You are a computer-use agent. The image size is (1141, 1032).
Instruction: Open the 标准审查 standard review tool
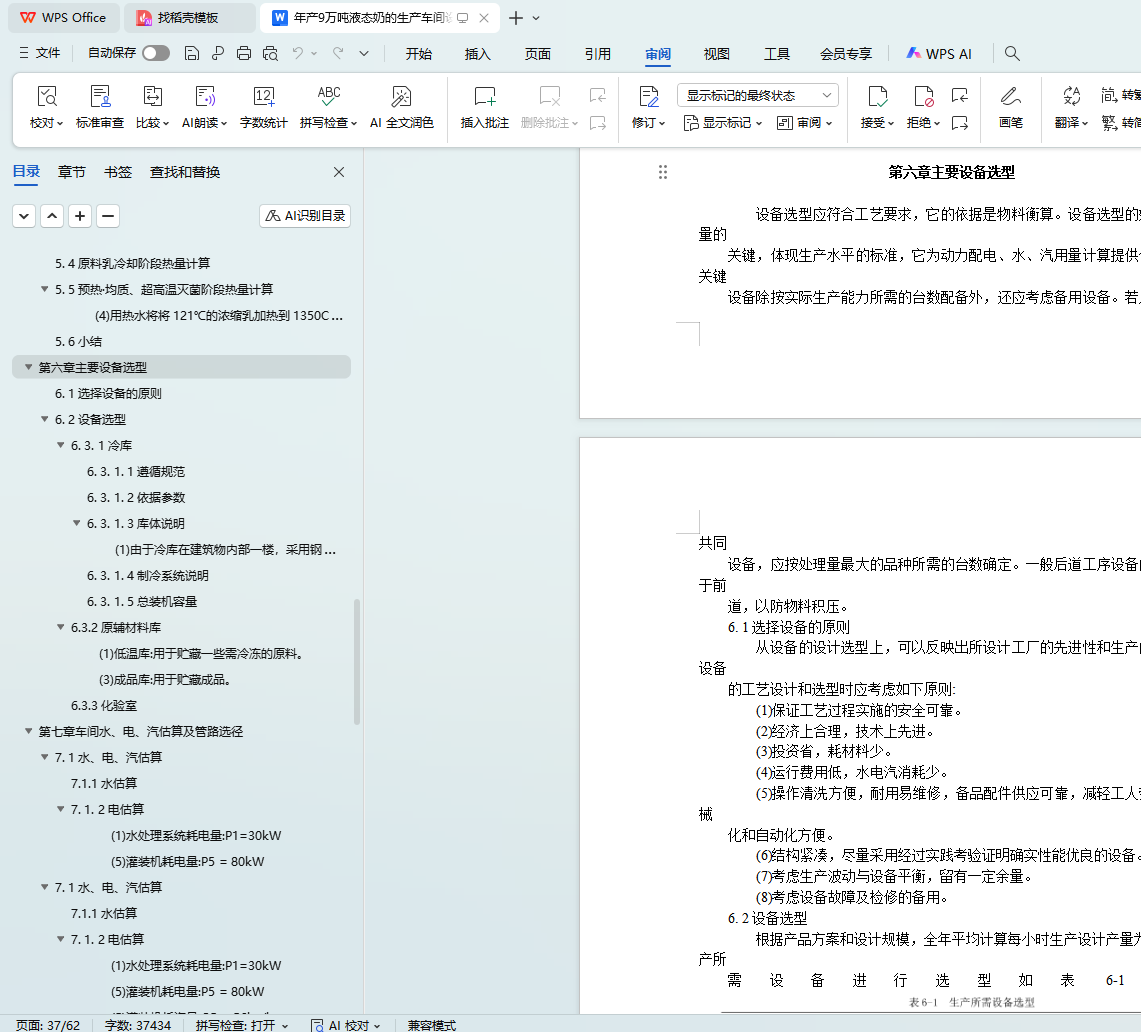[100, 97]
